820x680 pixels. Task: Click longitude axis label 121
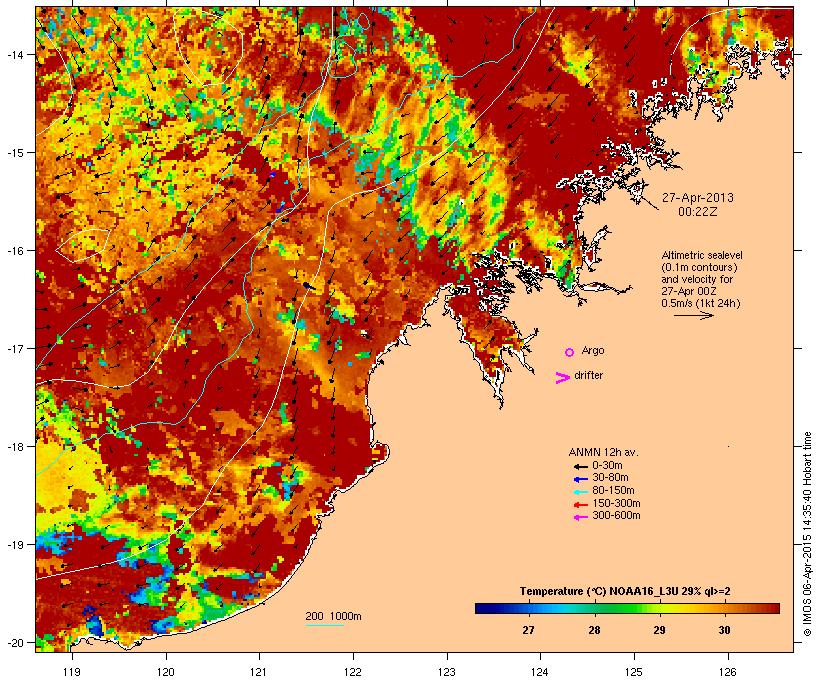pos(259,672)
